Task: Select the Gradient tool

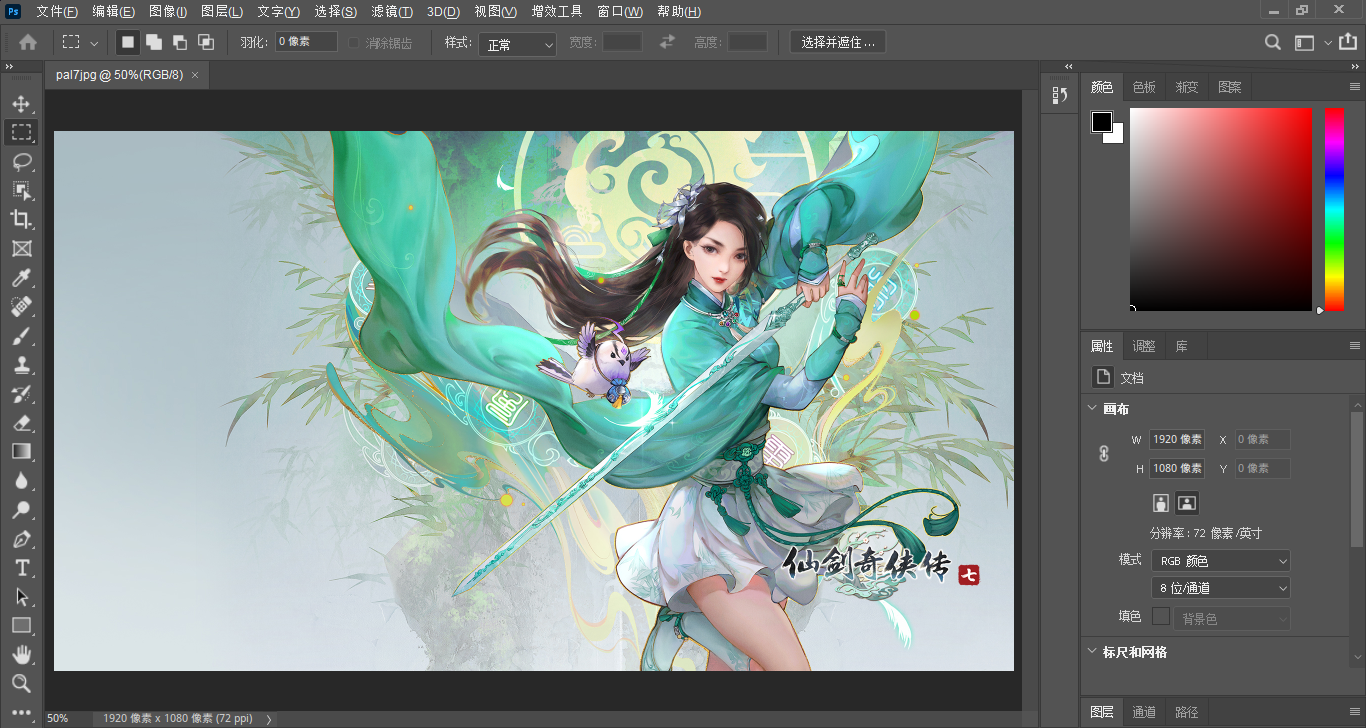Action: [22, 451]
